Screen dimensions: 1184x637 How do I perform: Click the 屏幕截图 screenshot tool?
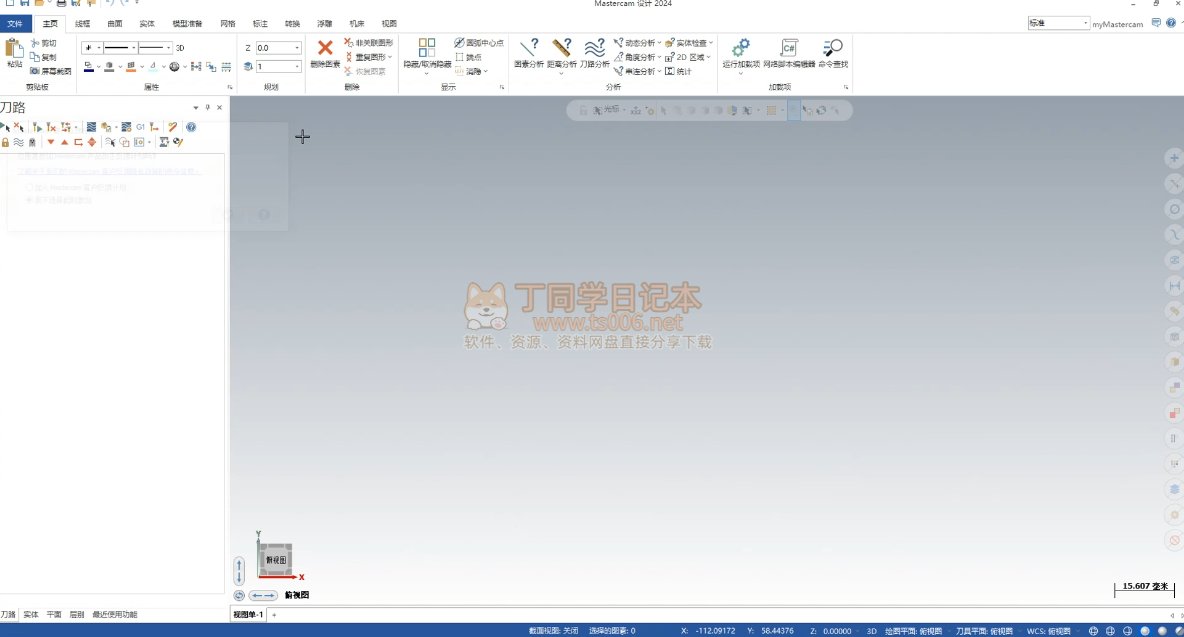[x=51, y=71]
